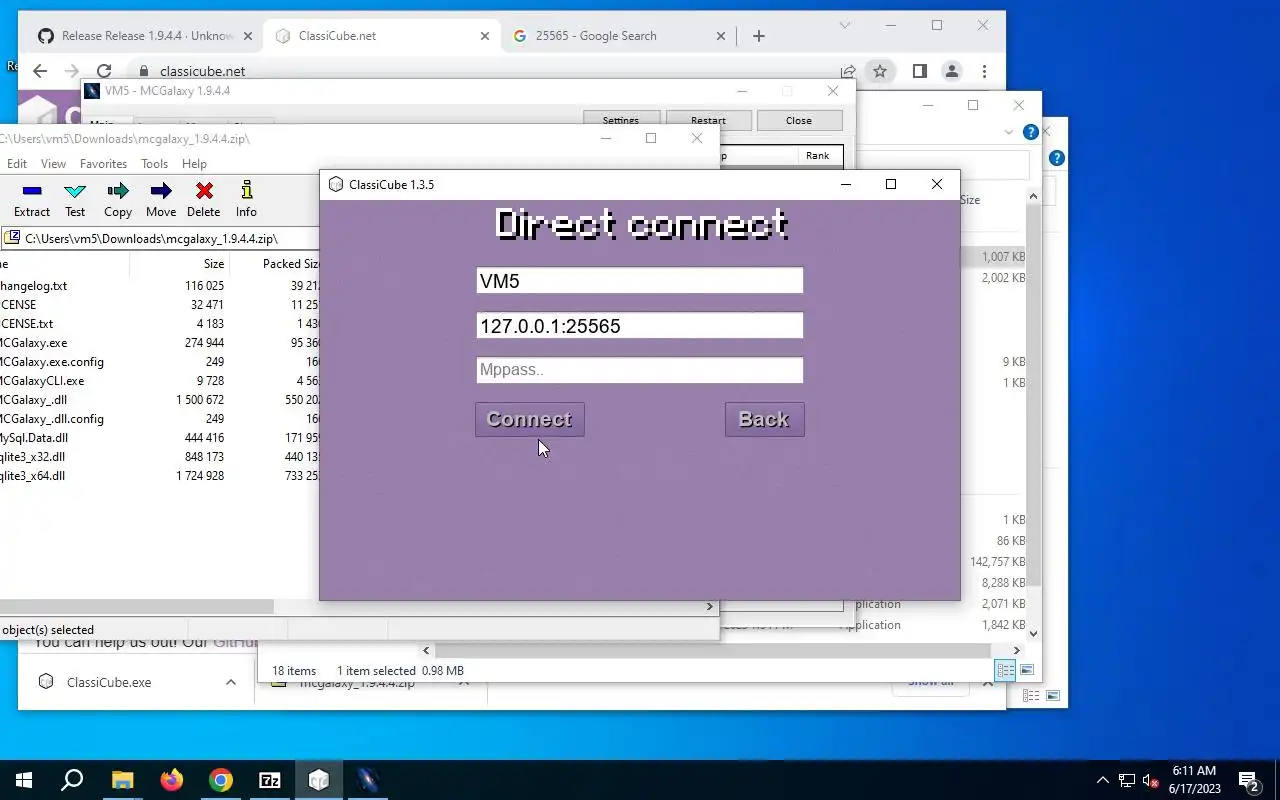Click the Close button in MCGalaxy window
The height and width of the screenshot is (800, 1280).
[799, 120]
